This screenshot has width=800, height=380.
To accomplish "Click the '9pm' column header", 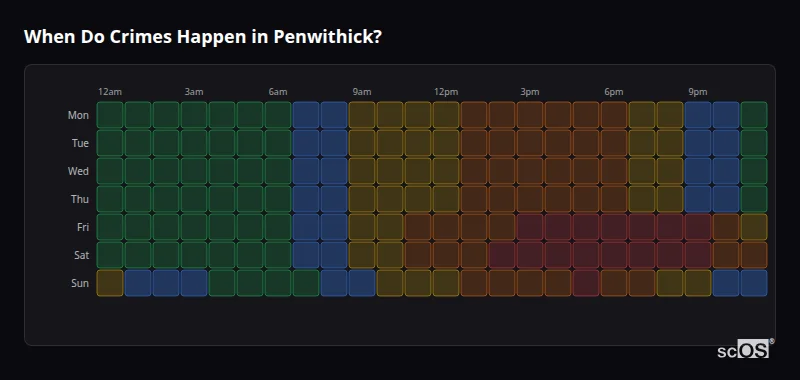I will coord(698,92).
